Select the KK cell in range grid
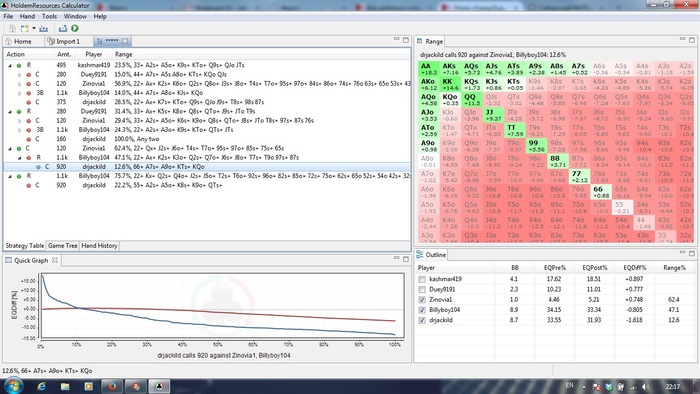The width and height of the screenshot is (700, 394). 450,84
